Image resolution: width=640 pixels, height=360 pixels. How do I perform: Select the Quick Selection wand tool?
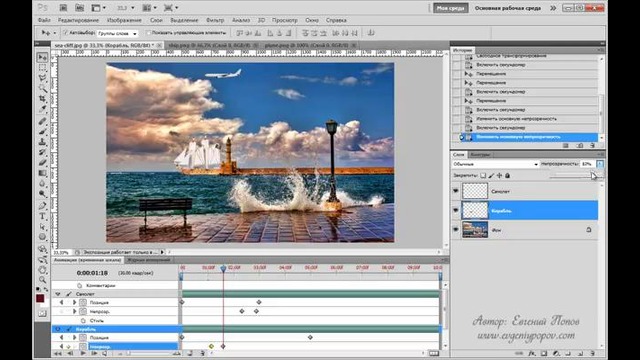pos(42,88)
